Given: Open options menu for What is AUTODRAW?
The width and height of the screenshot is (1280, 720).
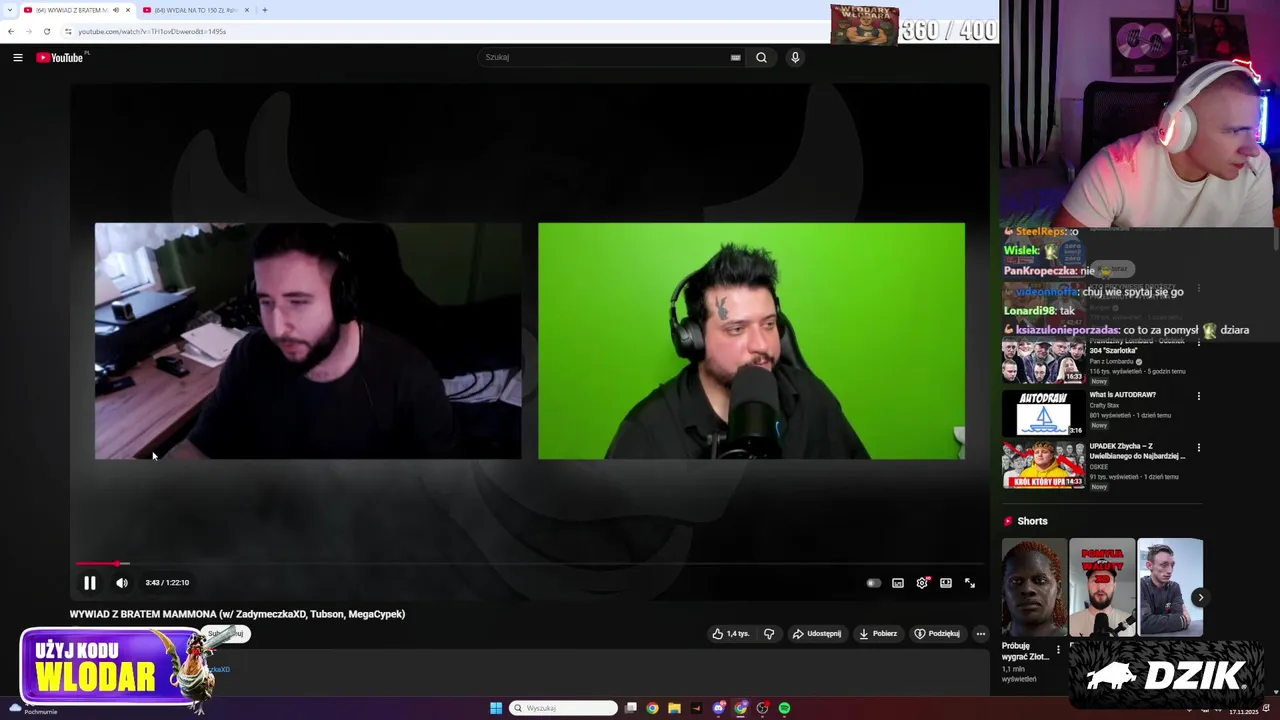Looking at the screenshot, I should coord(1199,396).
